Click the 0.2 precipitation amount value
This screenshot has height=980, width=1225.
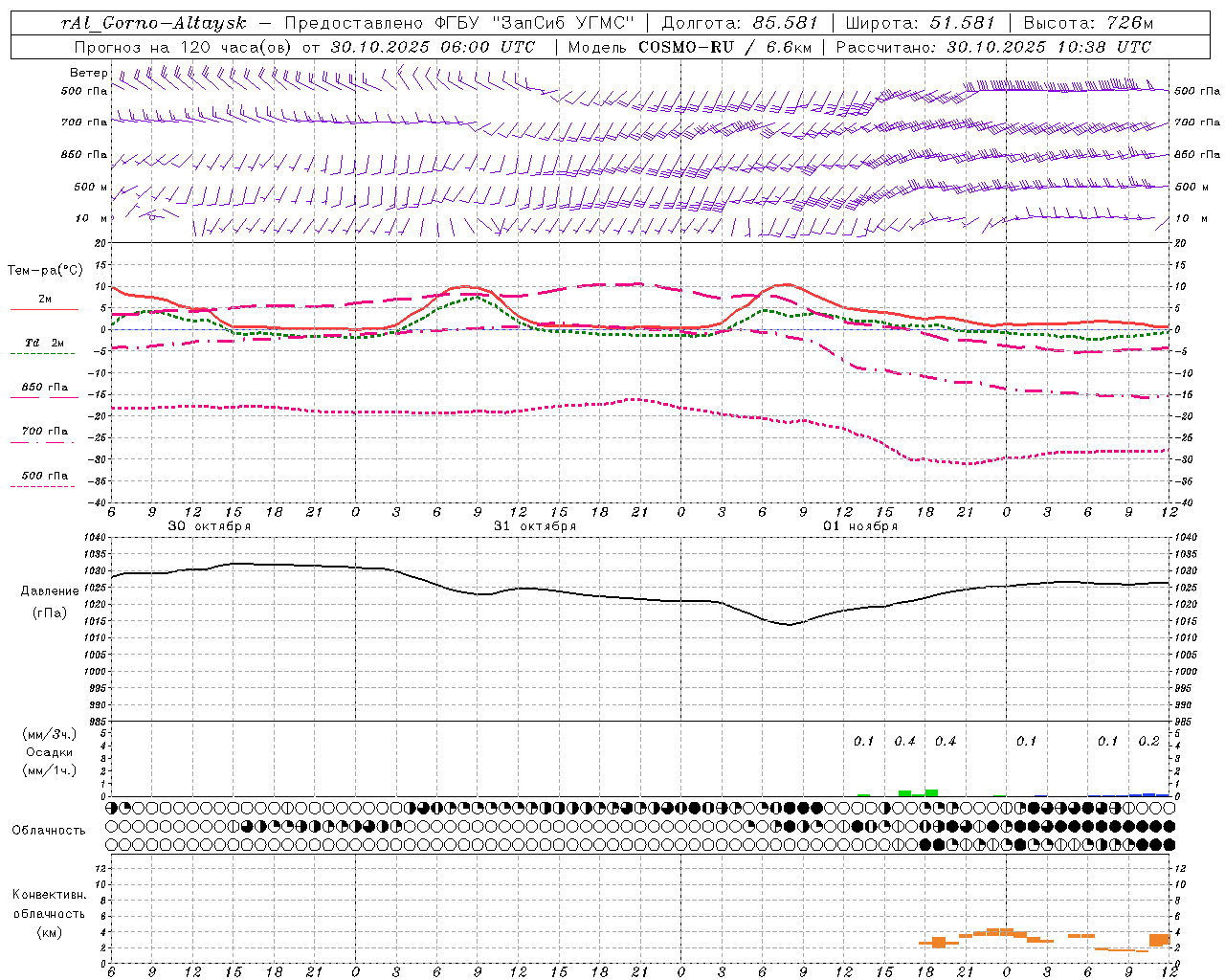(x=1148, y=742)
